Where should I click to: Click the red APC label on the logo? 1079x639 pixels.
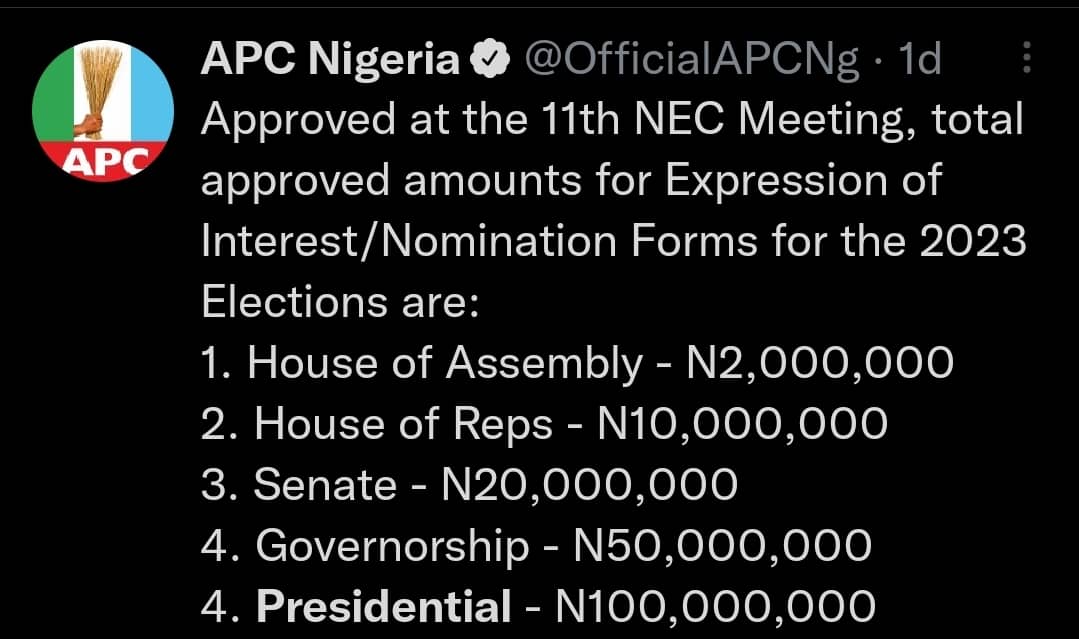pos(105,161)
